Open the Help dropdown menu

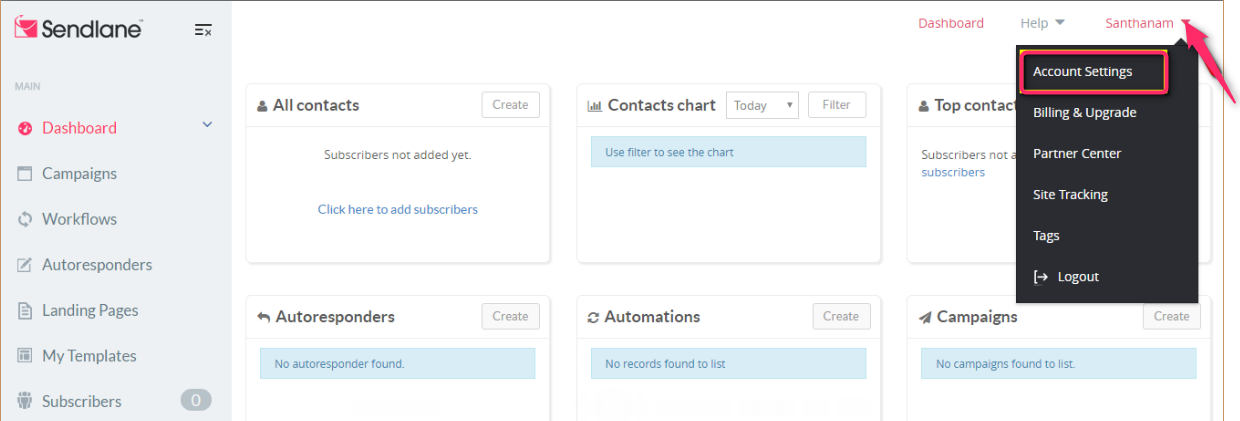pyautogui.click(x=1043, y=23)
